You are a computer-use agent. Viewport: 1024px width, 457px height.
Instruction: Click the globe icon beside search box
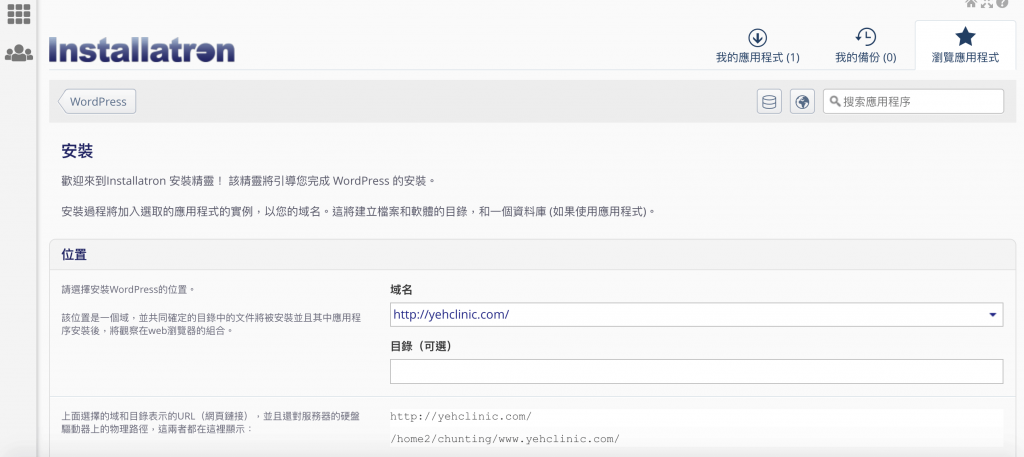click(801, 102)
